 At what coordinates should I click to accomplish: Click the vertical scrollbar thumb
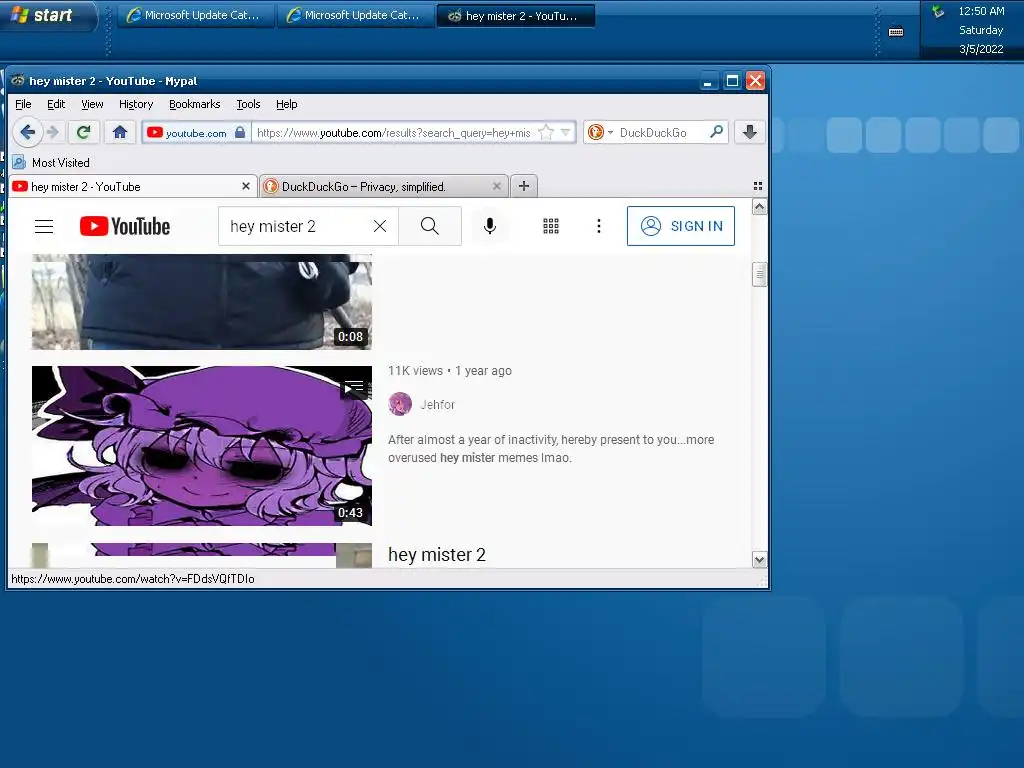tap(759, 274)
